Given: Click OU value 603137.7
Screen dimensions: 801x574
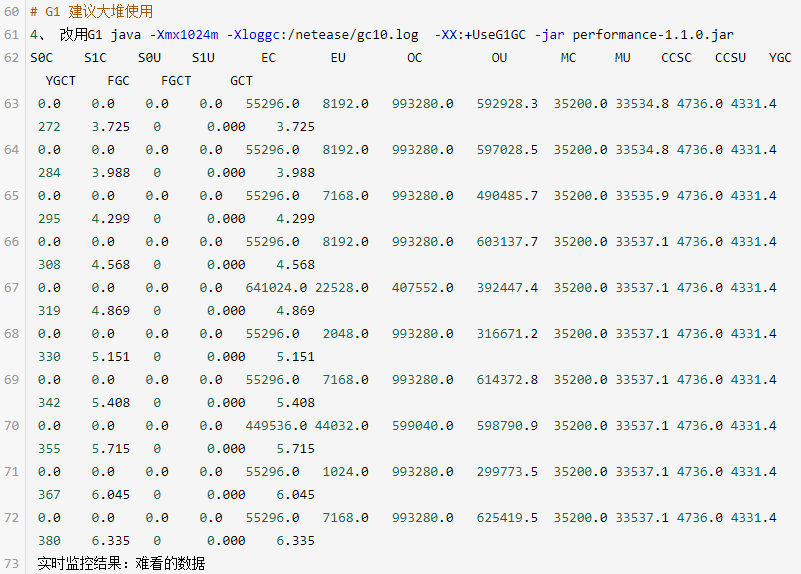Looking at the screenshot, I should [507, 241].
